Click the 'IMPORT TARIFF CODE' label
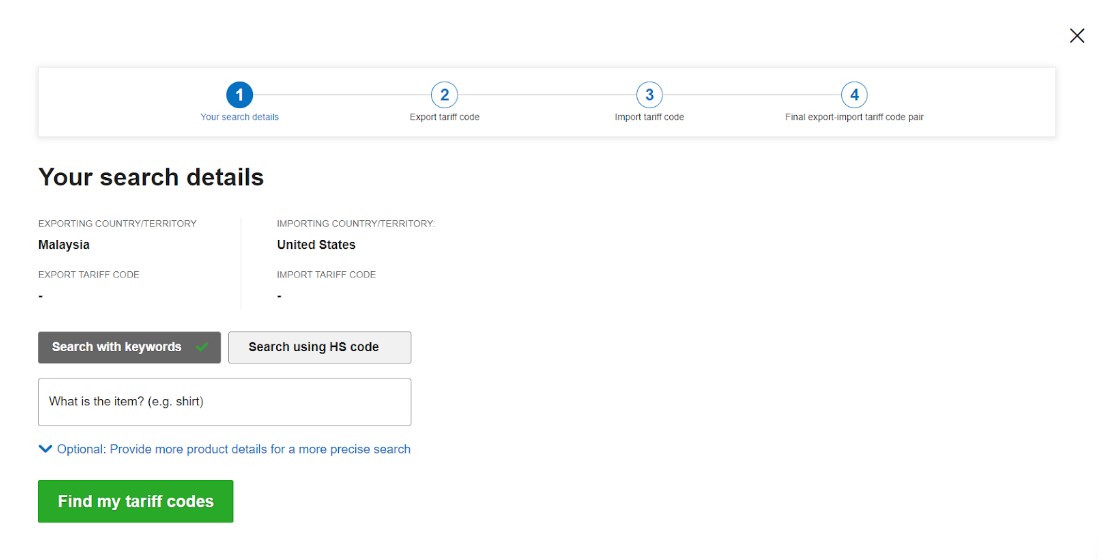1114x559 pixels. click(326, 275)
